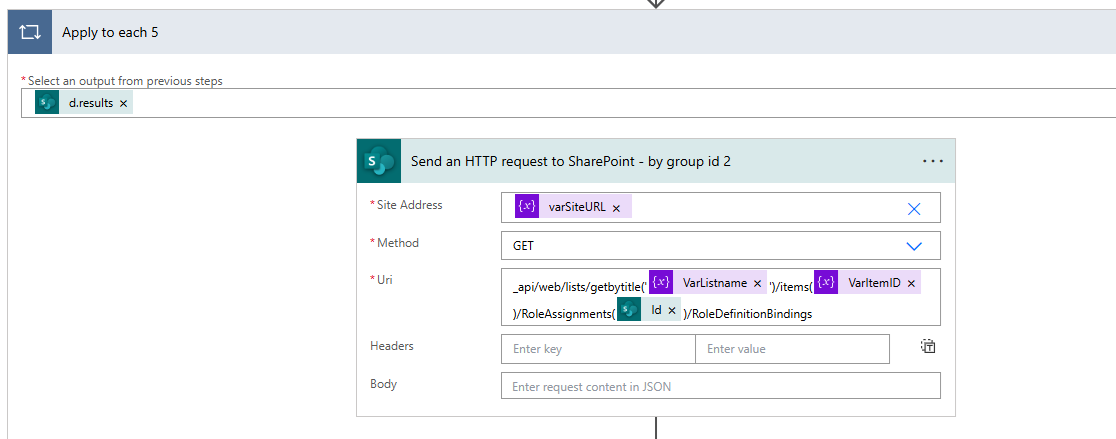Click the Apply to each 5 loop icon
This screenshot has width=1116, height=439.
tap(29, 33)
